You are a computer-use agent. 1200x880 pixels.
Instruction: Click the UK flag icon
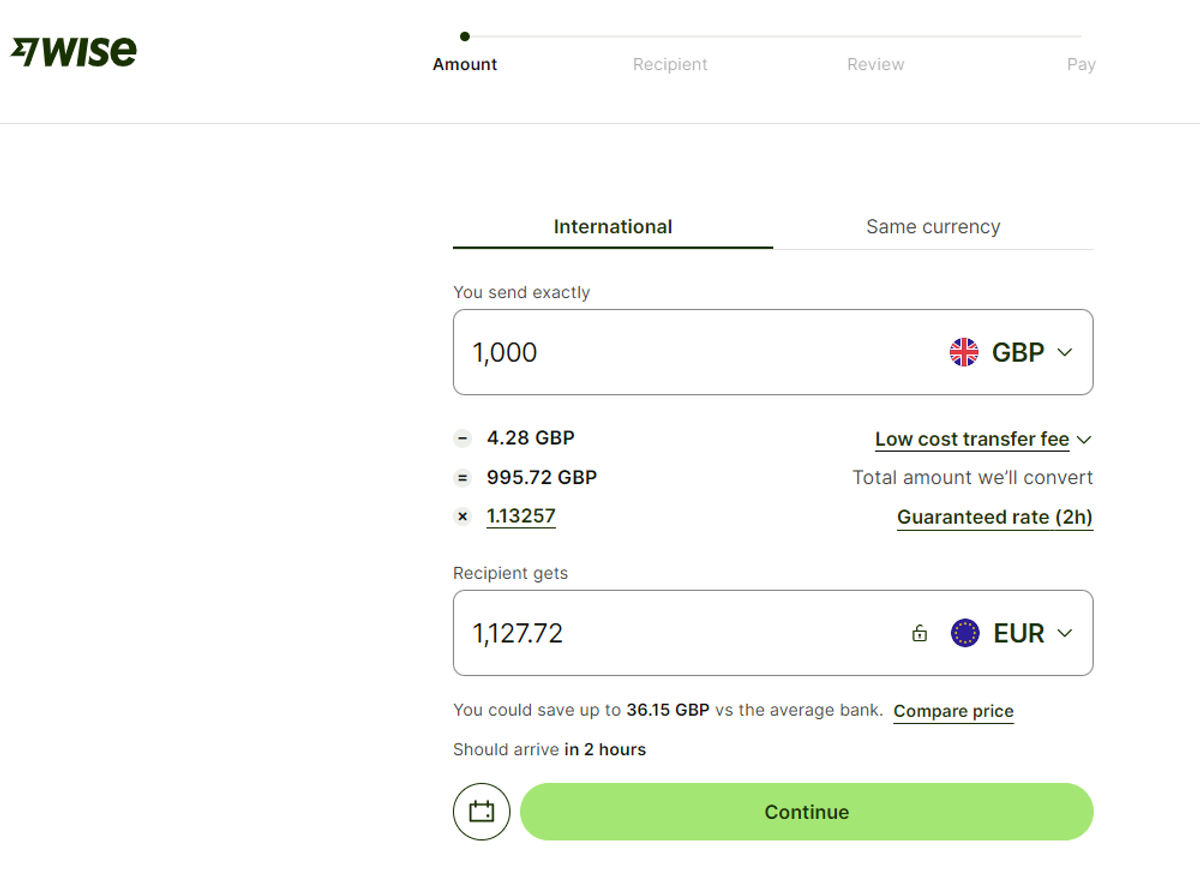[x=964, y=352]
